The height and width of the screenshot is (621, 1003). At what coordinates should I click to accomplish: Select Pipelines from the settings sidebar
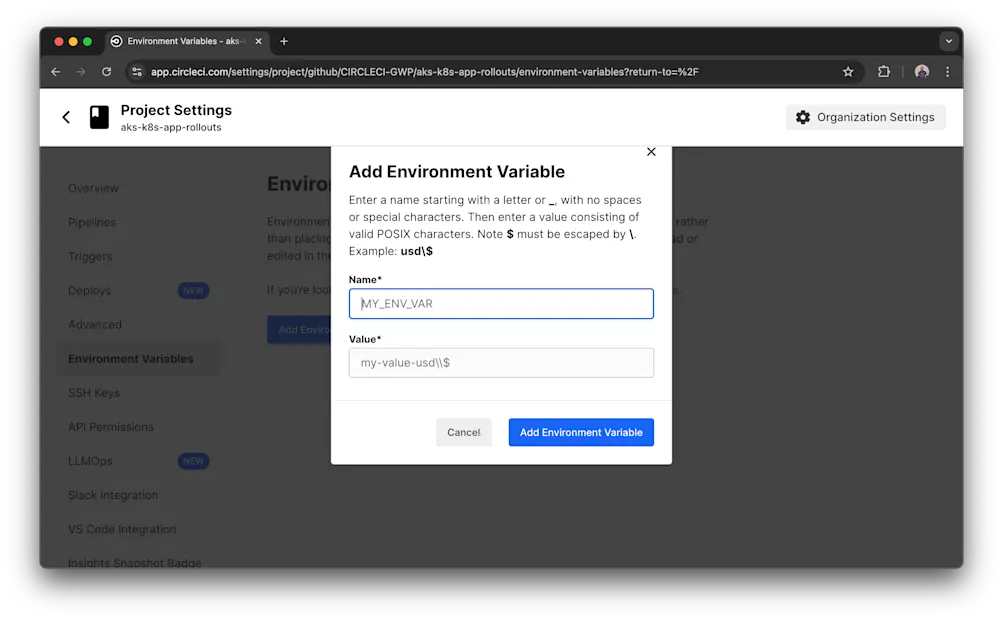[x=92, y=222]
